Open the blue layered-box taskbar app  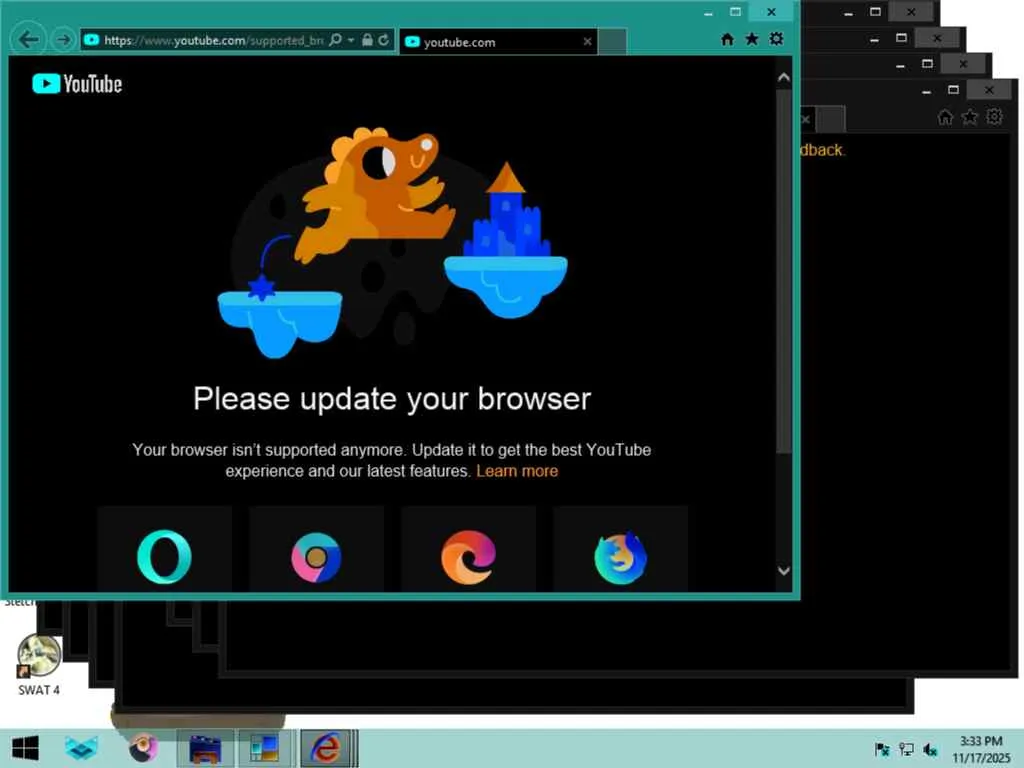(82, 748)
